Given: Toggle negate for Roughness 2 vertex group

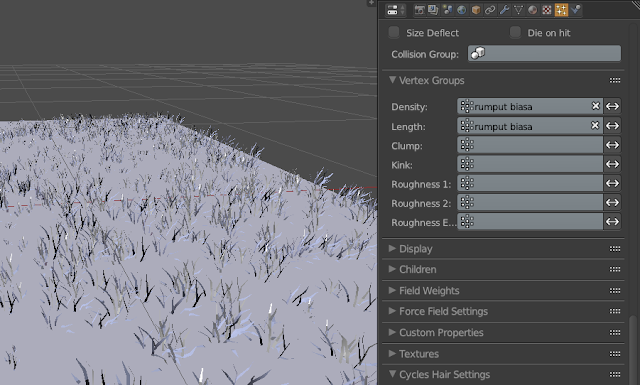Looking at the screenshot, I should (612, 203).
